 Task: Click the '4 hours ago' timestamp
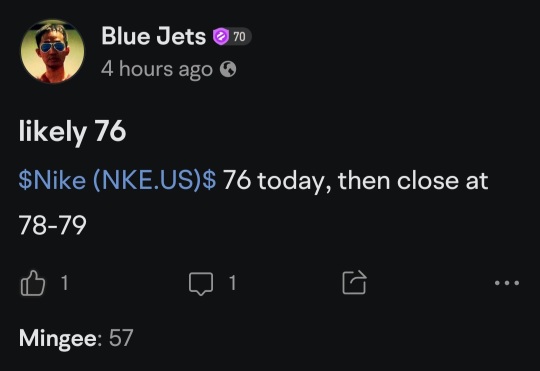tap(157, 69)
